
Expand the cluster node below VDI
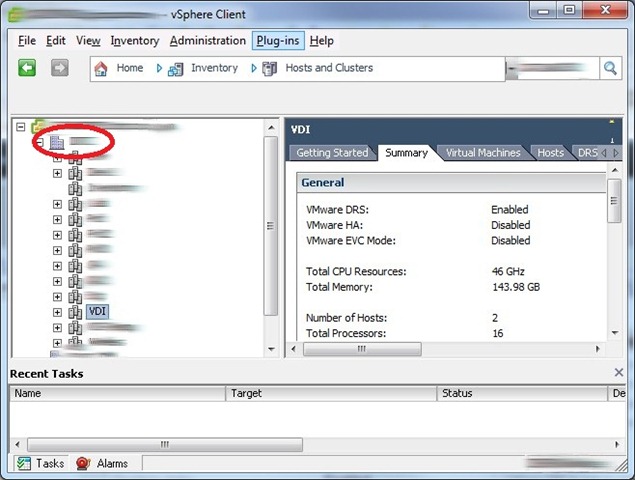[x=58, y=328]
